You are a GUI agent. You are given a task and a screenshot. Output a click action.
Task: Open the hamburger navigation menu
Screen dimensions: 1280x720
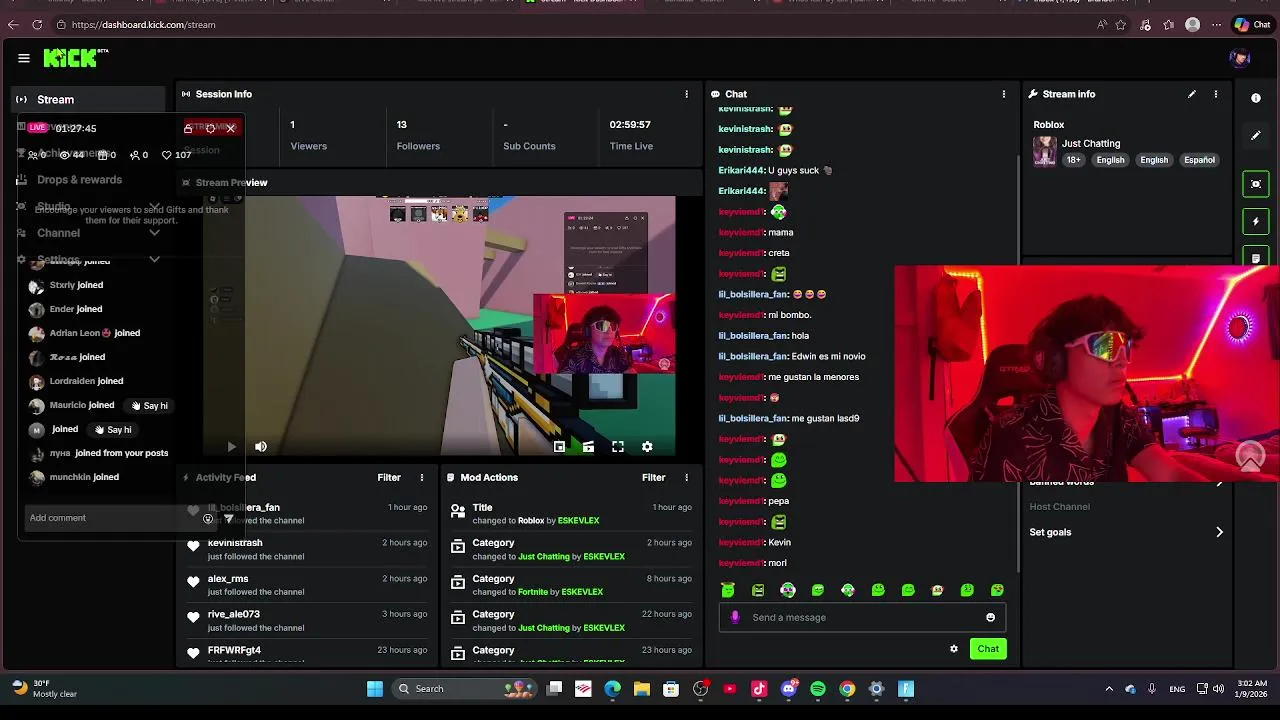[x=24, y=58]
